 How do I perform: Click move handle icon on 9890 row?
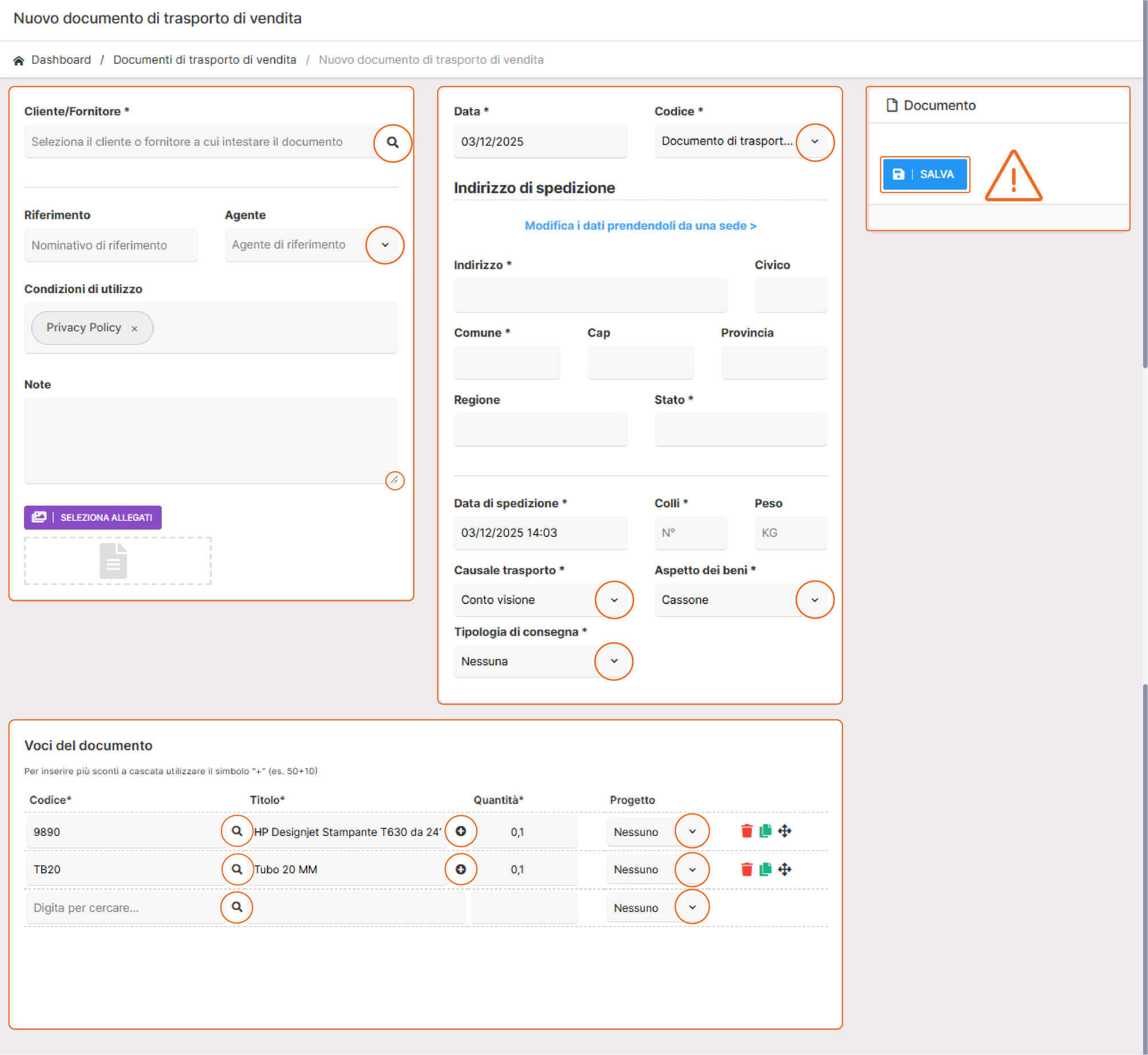coord(785,831)
